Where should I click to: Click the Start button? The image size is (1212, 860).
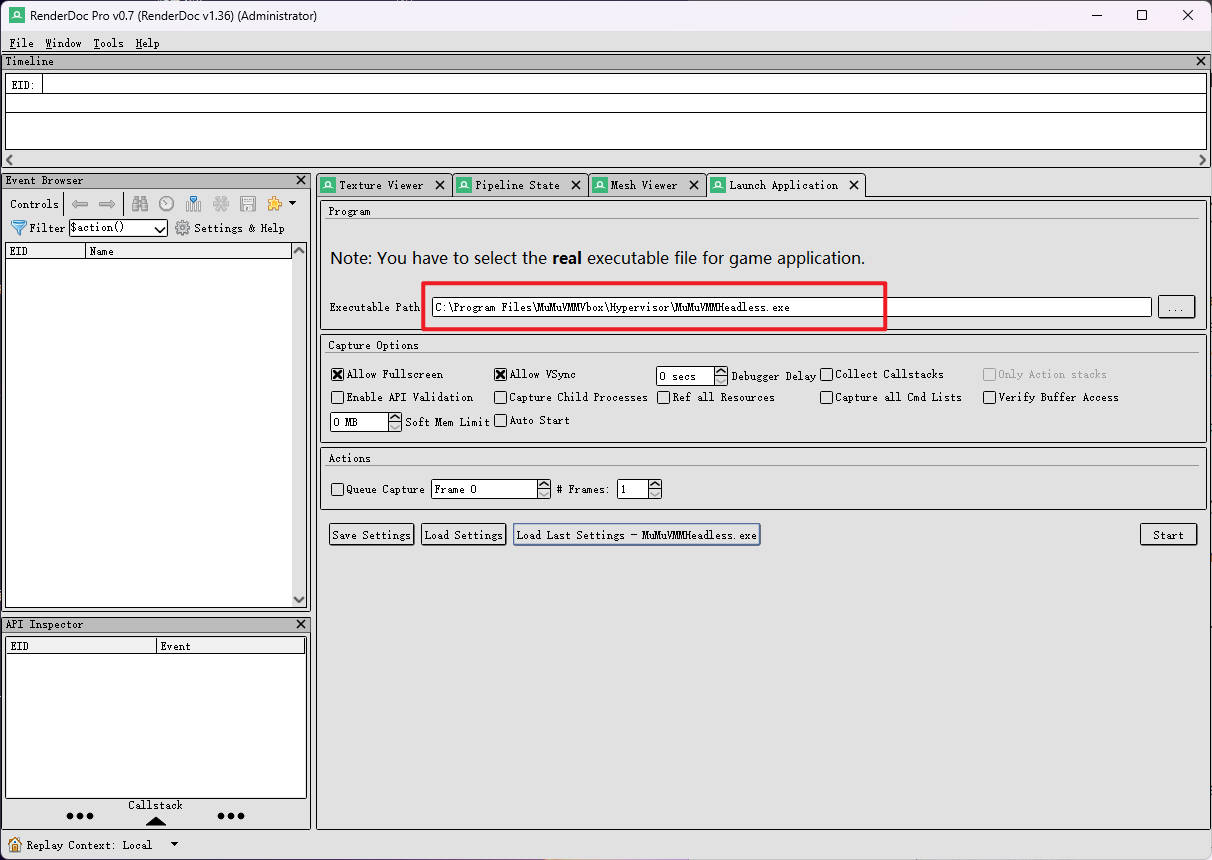(1168, 535)
